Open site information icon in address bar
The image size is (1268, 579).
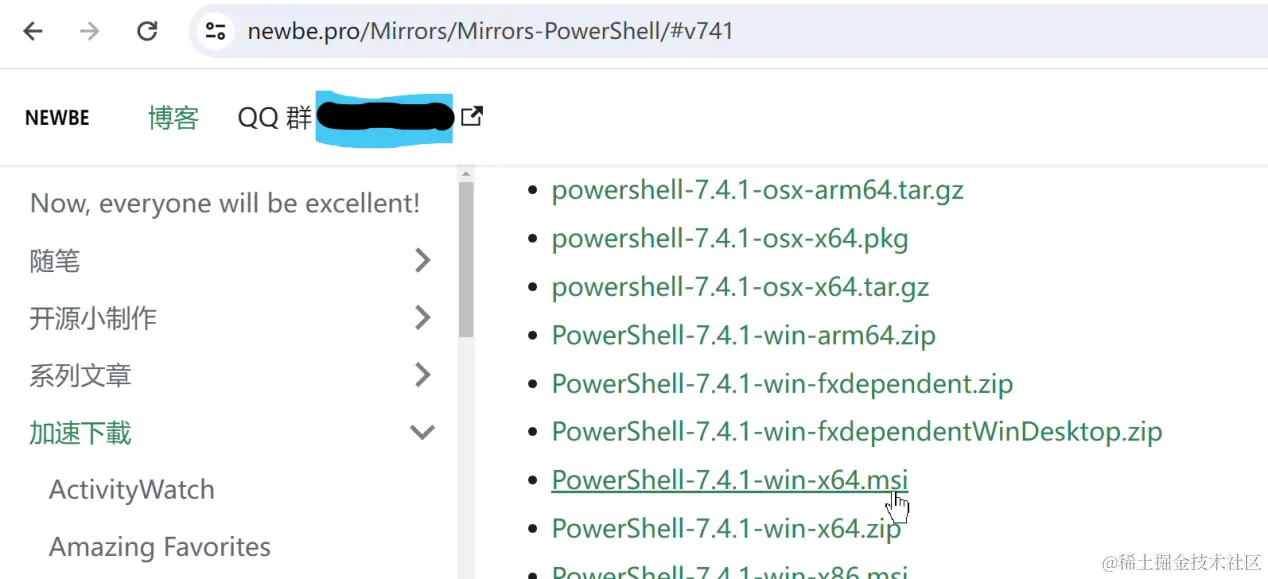216,31
